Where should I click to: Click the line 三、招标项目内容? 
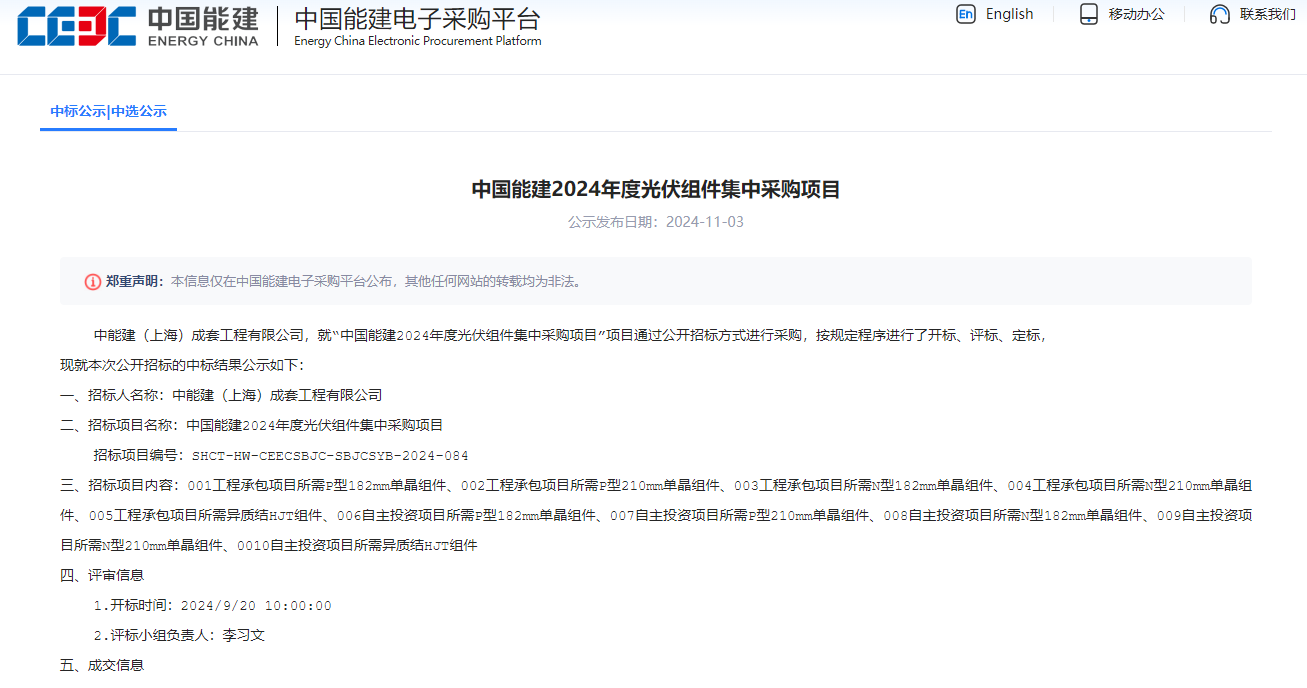click(x=656, y=516)
